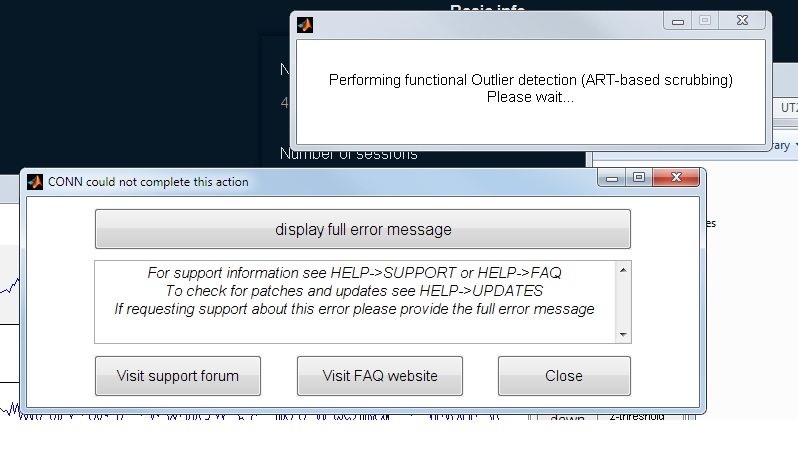
Task: Click the MATLAB icon in the progress window title bar
Action: (305, 24)
